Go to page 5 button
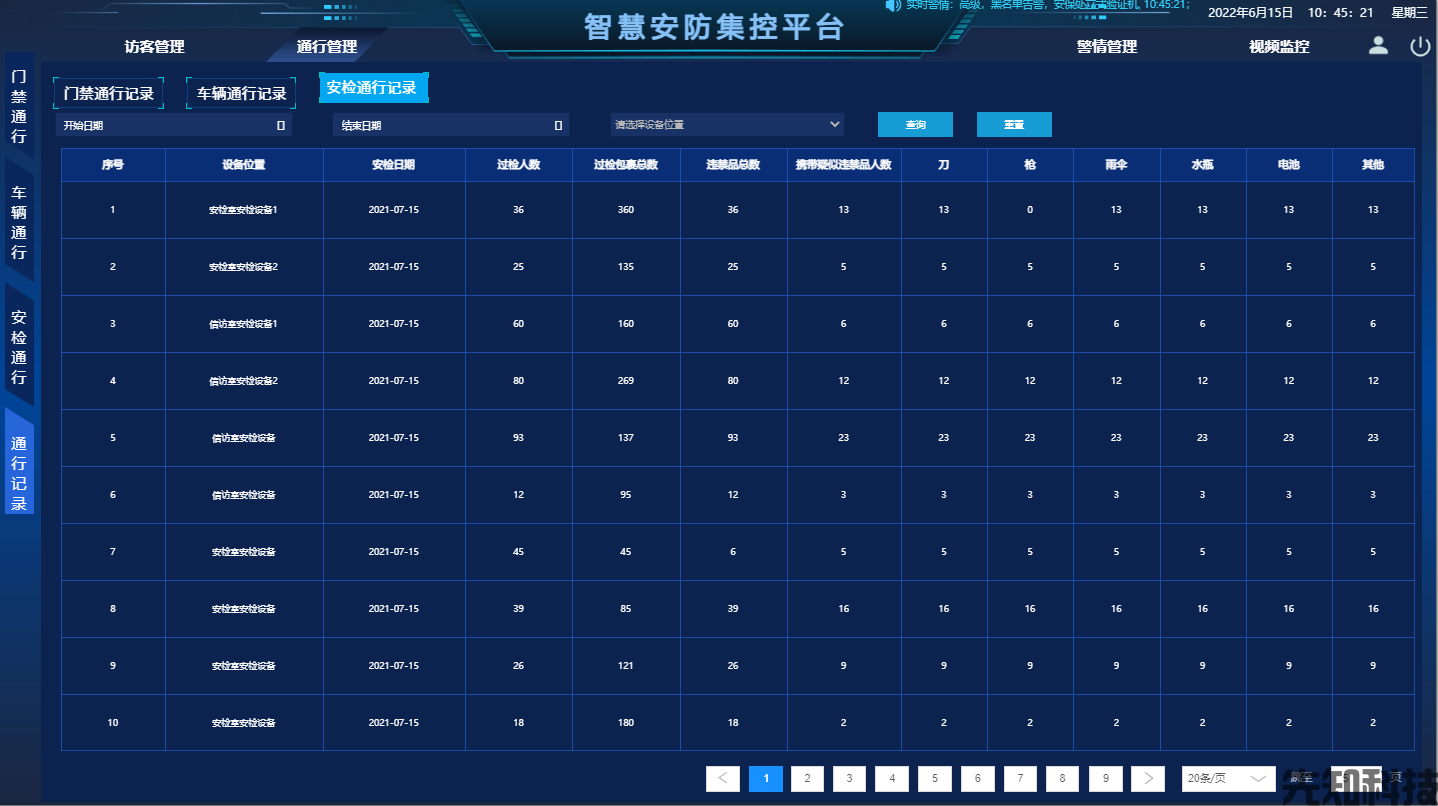The image size is (1438, 806). pyautogui.click(x=935, y=778)
